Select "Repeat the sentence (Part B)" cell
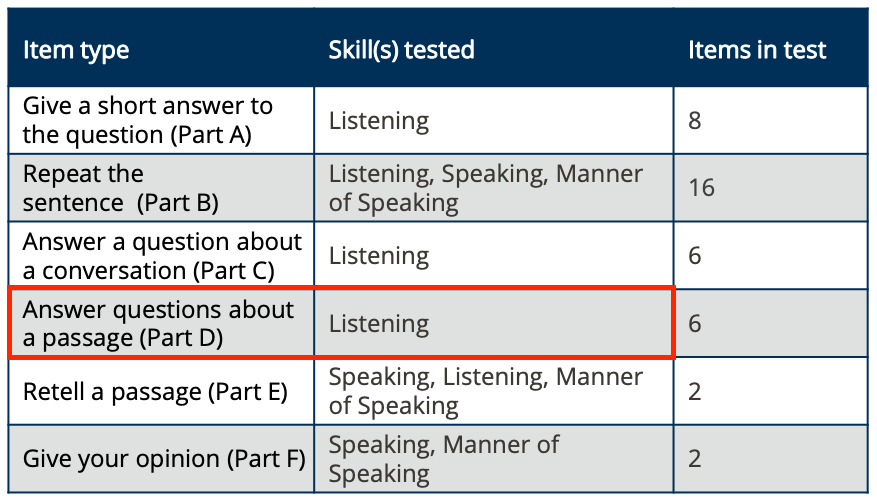 (121, 188)
